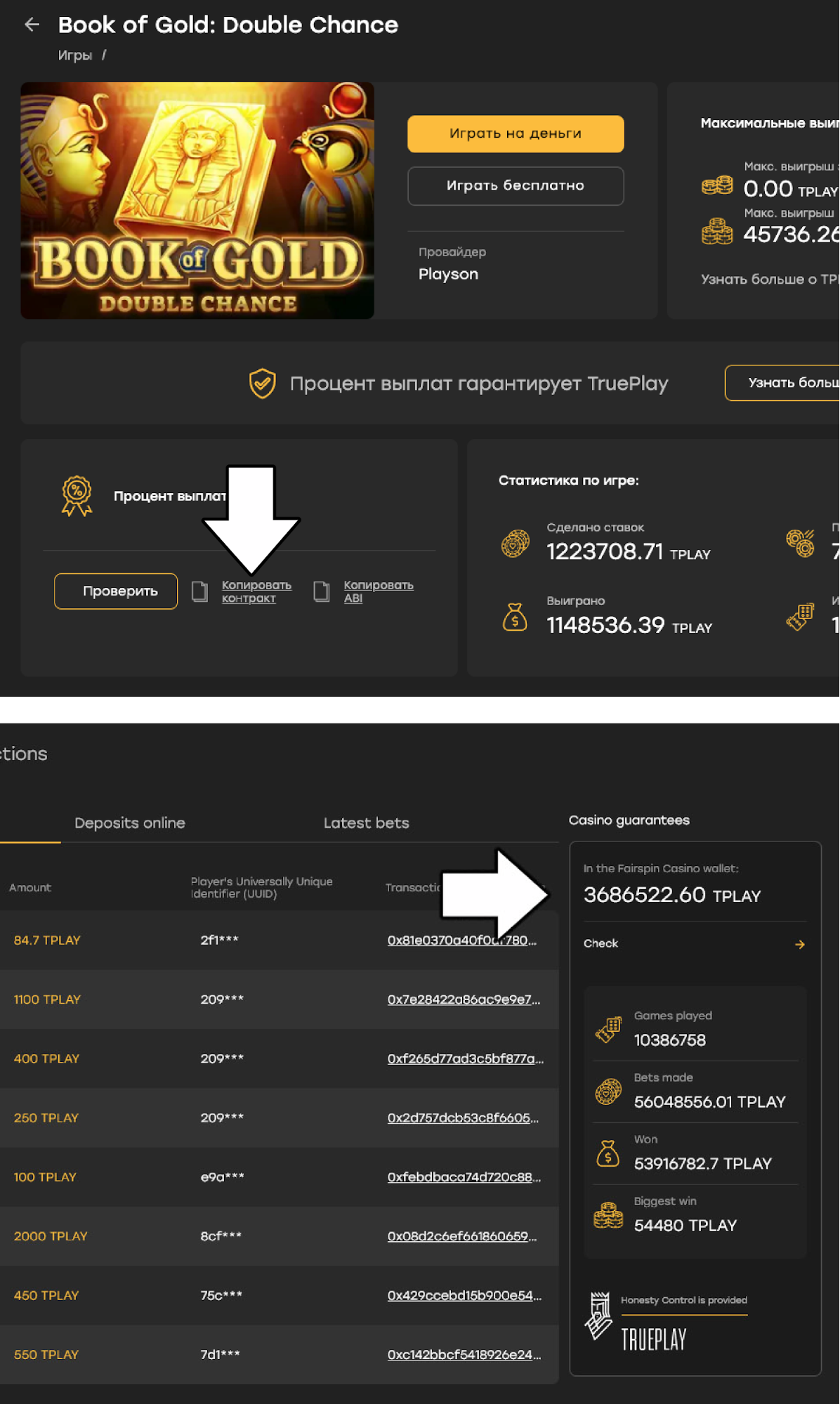840x1404 pixels.
Task: Open transaction link 0xfebdbaca74d720c88
Action: [464, 1177]
